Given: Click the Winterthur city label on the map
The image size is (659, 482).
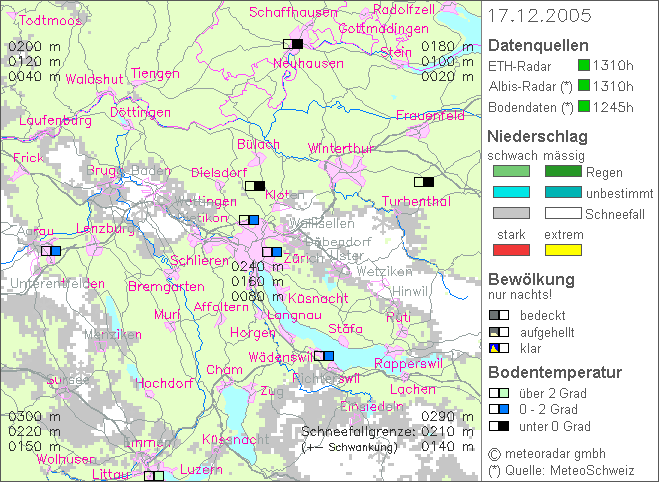Looking at the screenshot, I should coord(340,149).
